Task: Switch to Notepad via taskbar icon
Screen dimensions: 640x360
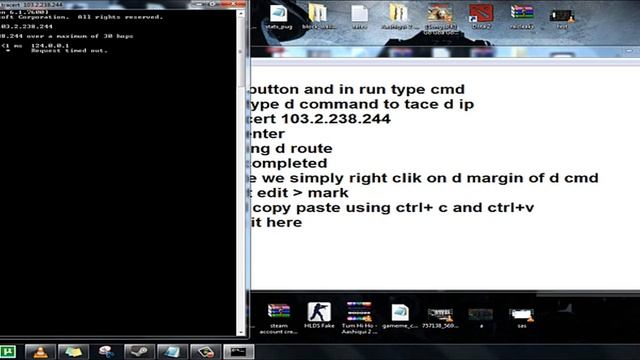Action: [x=172, y=352]
